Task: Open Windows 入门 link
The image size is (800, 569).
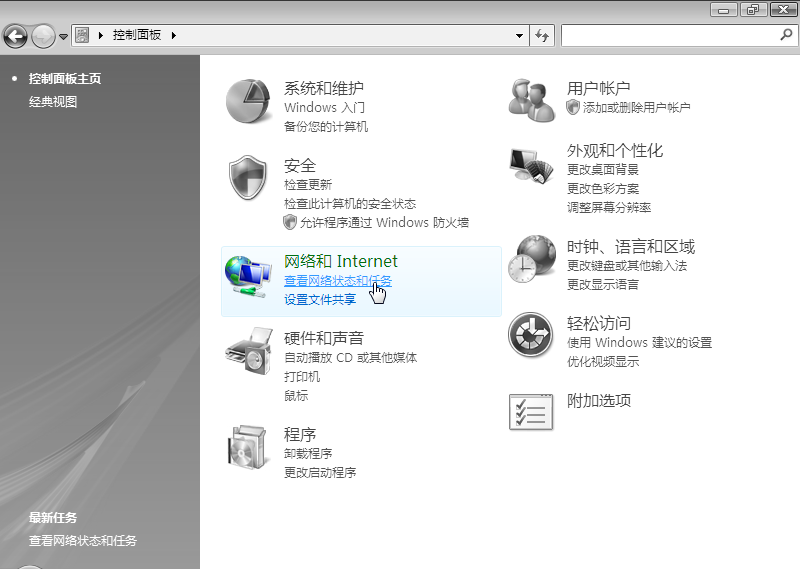Action: coord(324,108)
